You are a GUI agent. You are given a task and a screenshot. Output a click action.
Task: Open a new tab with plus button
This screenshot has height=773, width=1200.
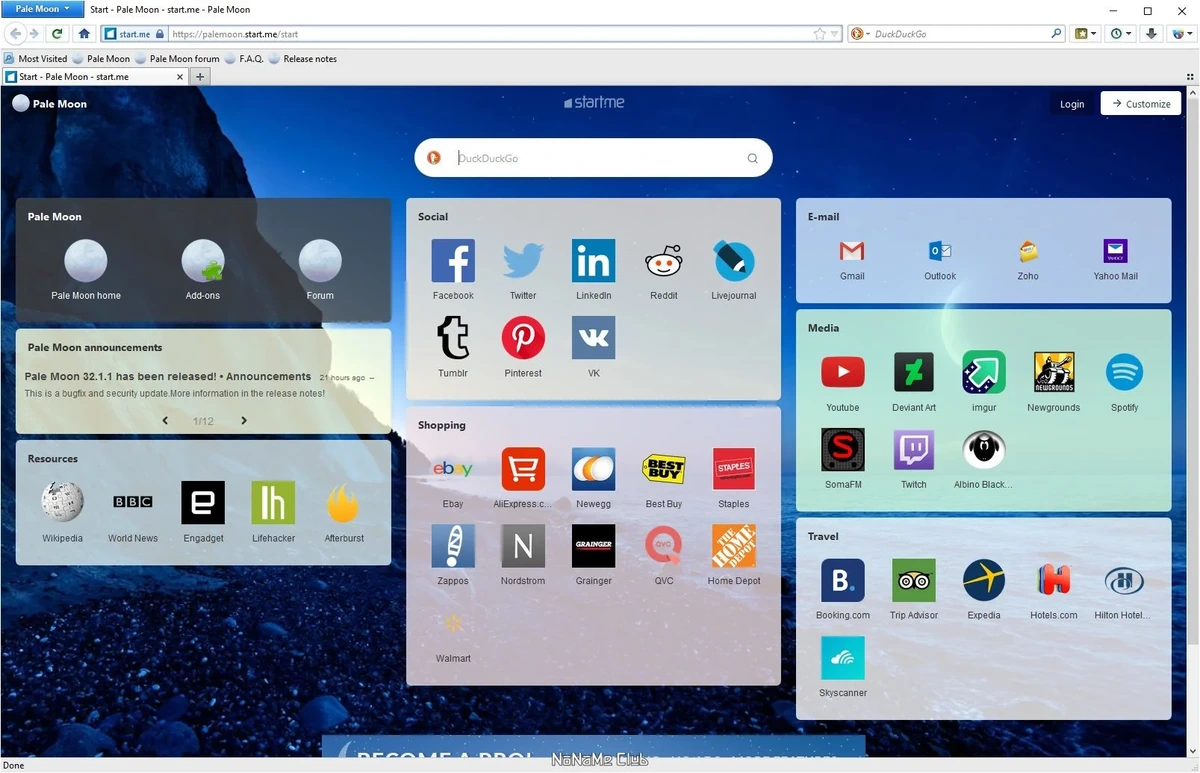(200, 77)
